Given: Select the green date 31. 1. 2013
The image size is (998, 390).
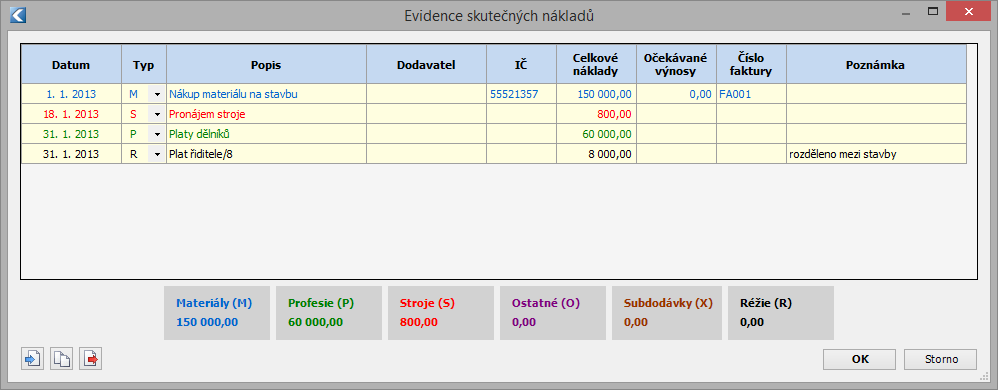Looking at the screenshot, I should (x=71, y=134).
